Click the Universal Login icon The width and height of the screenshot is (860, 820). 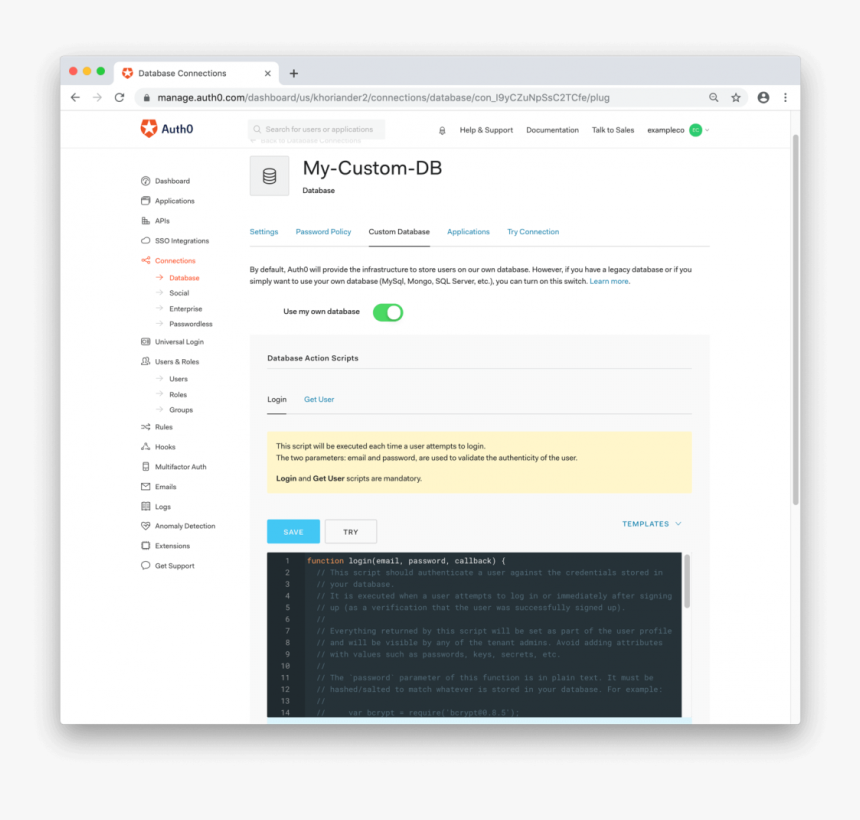(x=145, y=342)
